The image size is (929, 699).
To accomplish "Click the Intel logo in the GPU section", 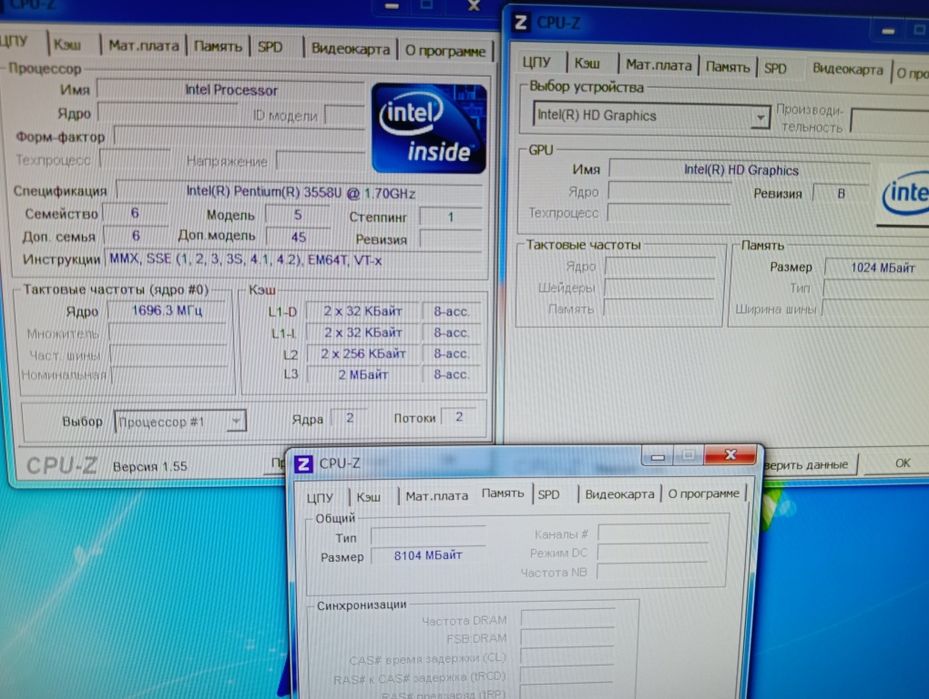I will click(904, 194).
